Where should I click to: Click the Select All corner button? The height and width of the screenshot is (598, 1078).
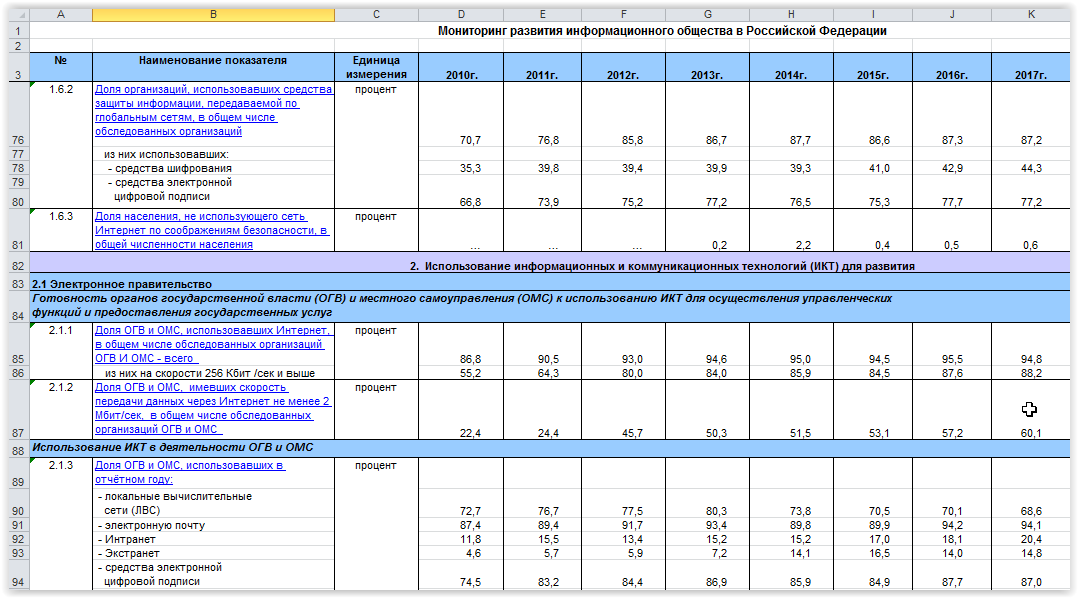point(14,15)
